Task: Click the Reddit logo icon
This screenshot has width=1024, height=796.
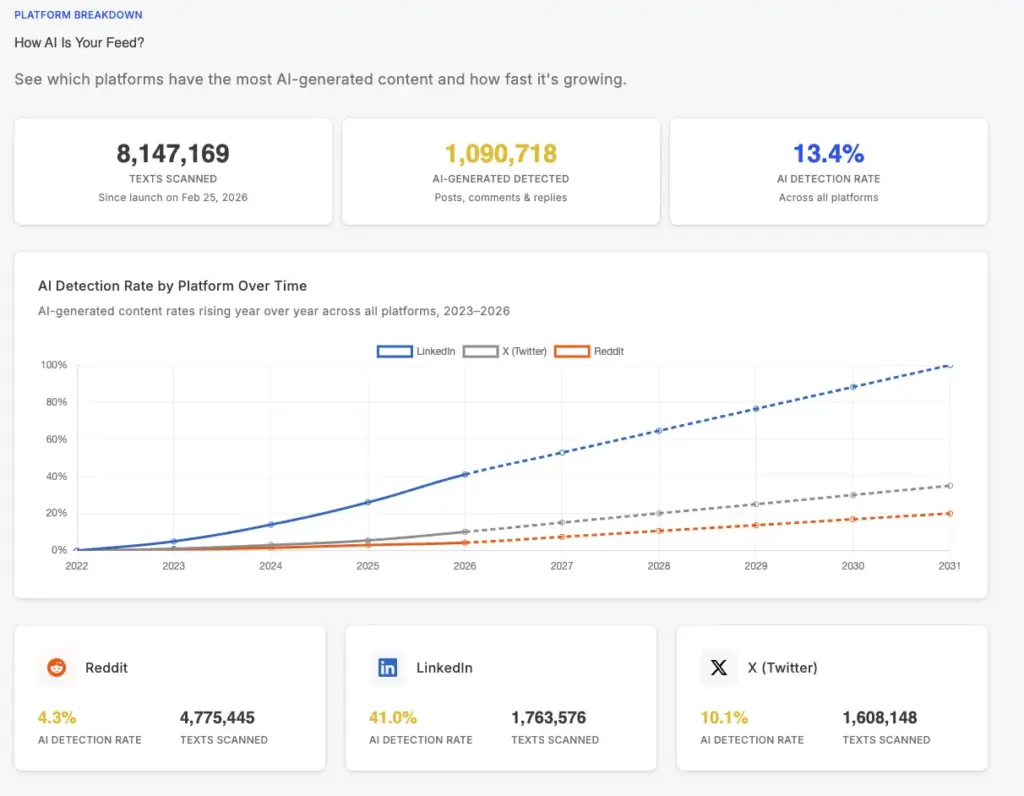Action: (57, 668)
